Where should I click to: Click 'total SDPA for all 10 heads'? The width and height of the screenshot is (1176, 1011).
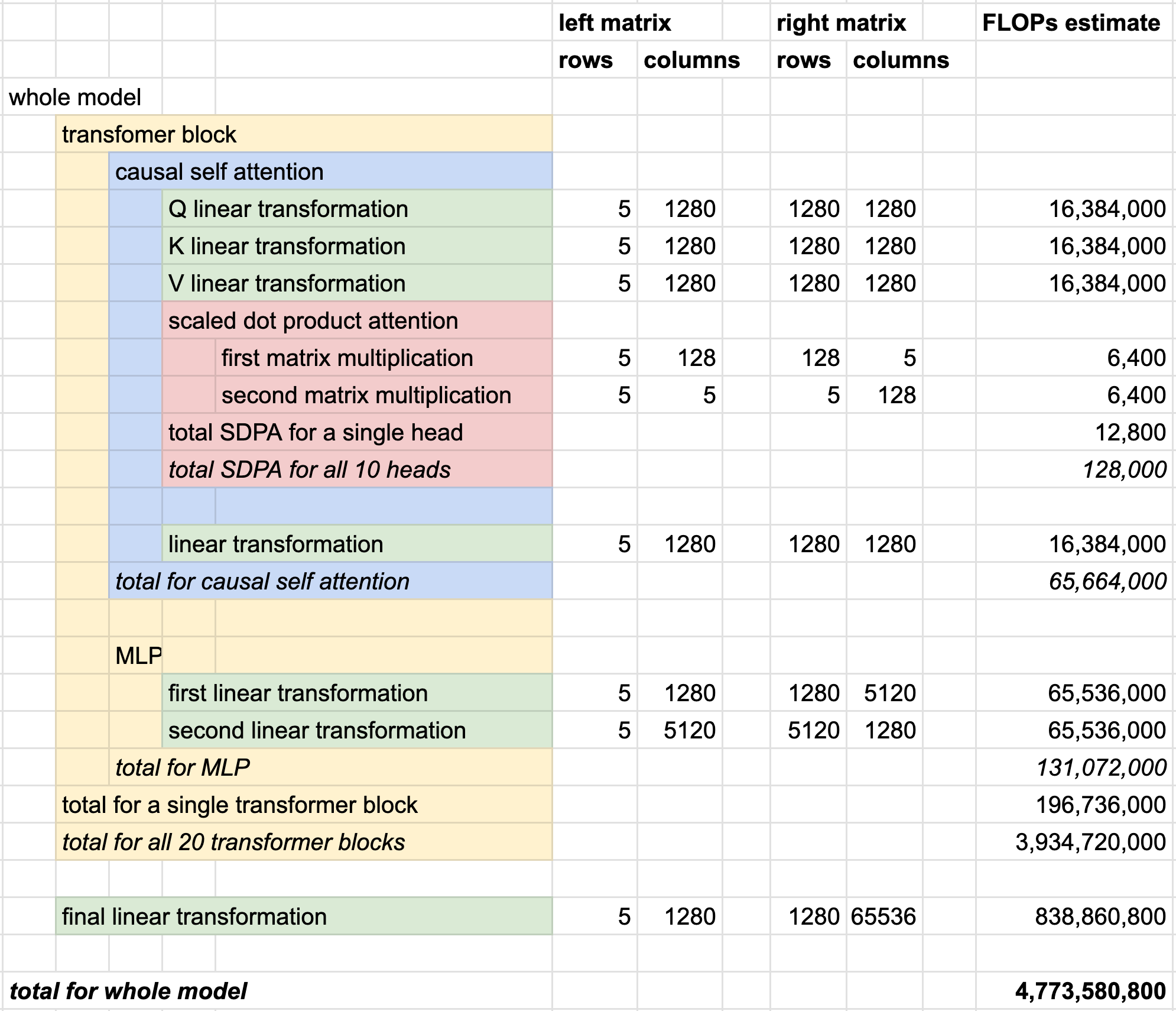pos(310,470)
